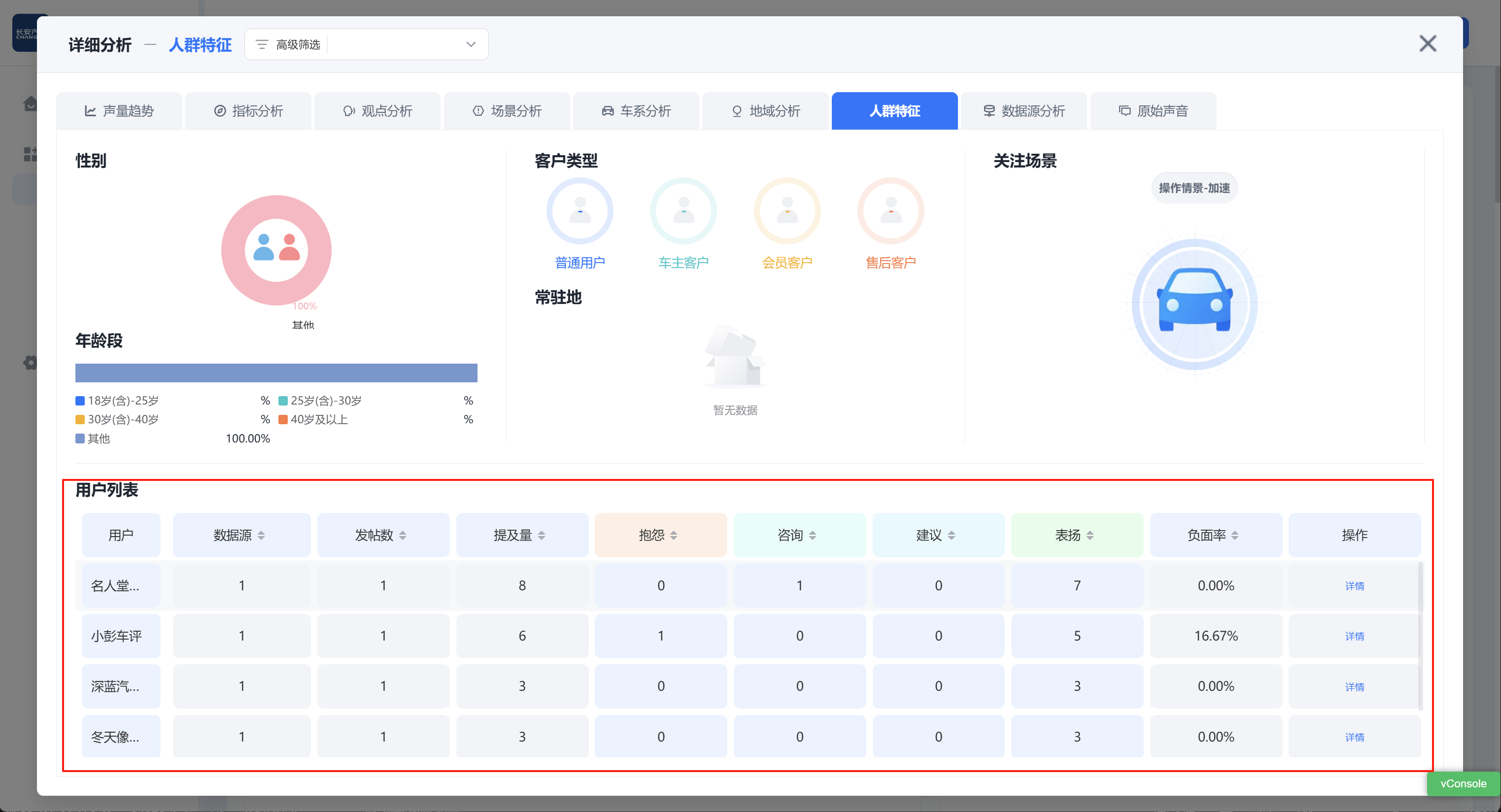Expand the 高级筛选 dropdown

[x=470, y=44]
